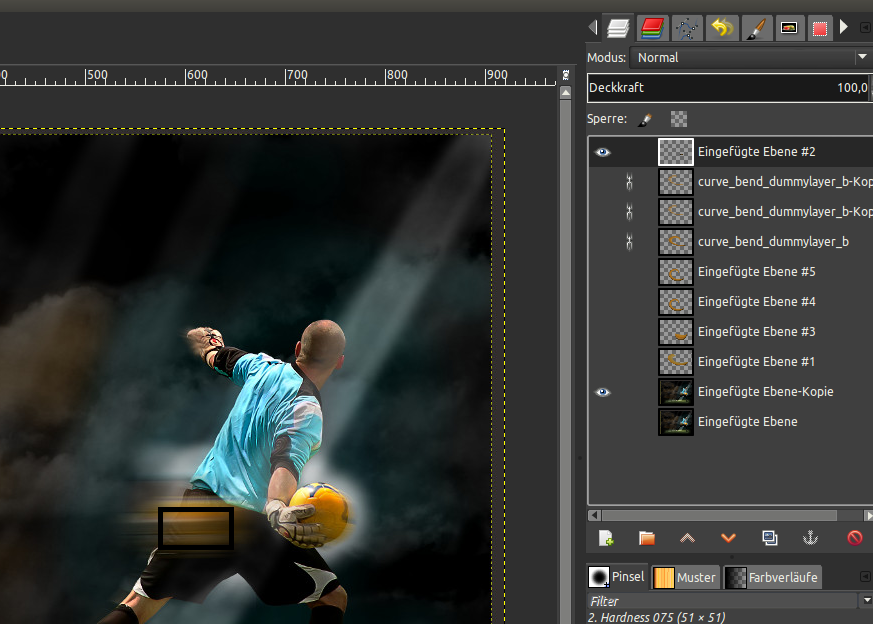Select the Eingefügte Ebene #4 layer

tap(756, 302)
